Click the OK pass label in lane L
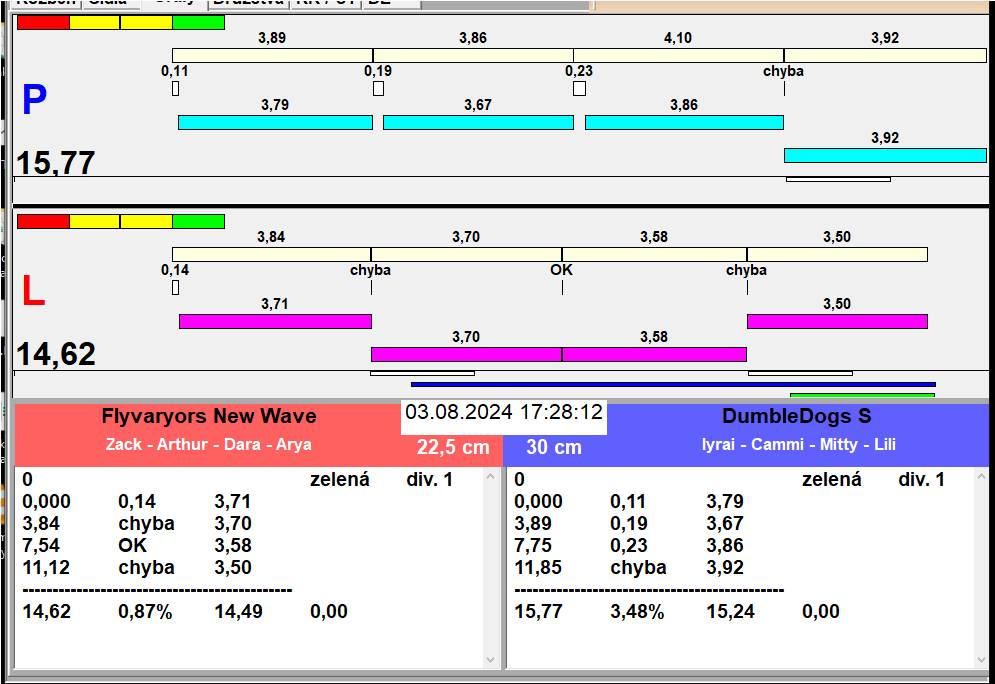The image size is (995, 684). 562,270
